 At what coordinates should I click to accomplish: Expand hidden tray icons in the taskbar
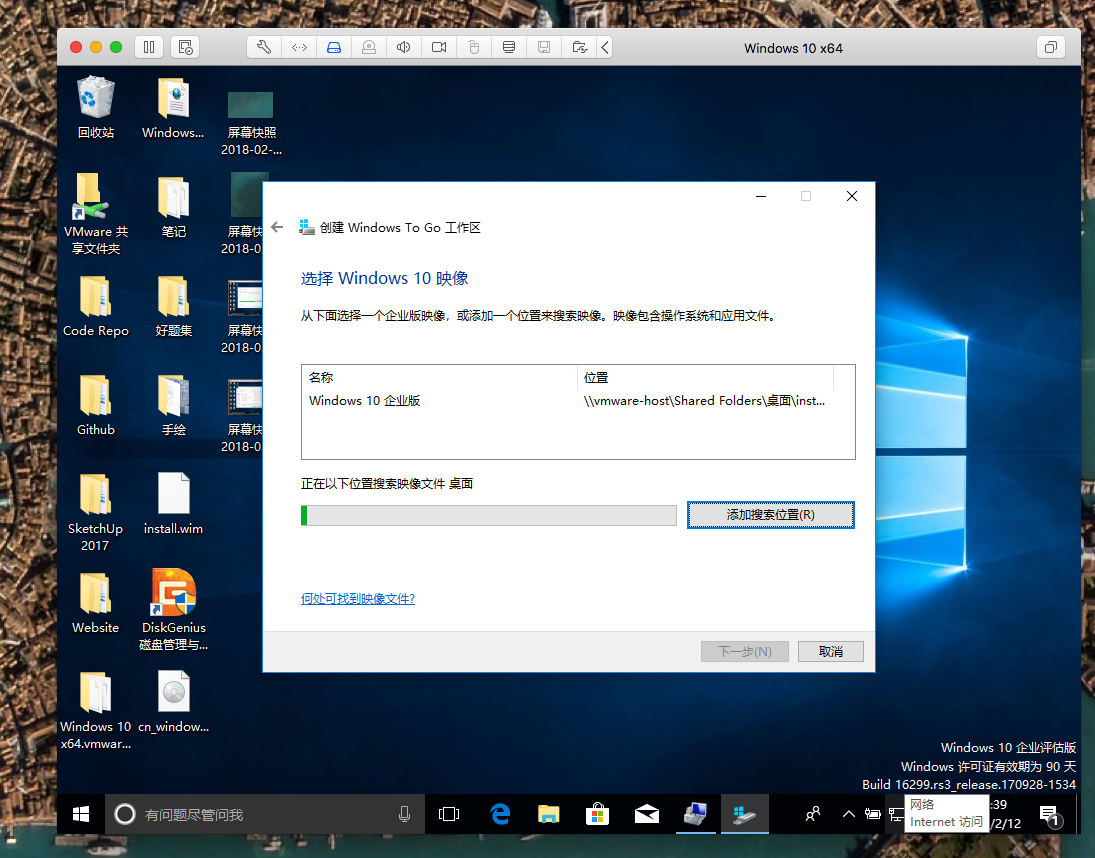click(848, 814)
